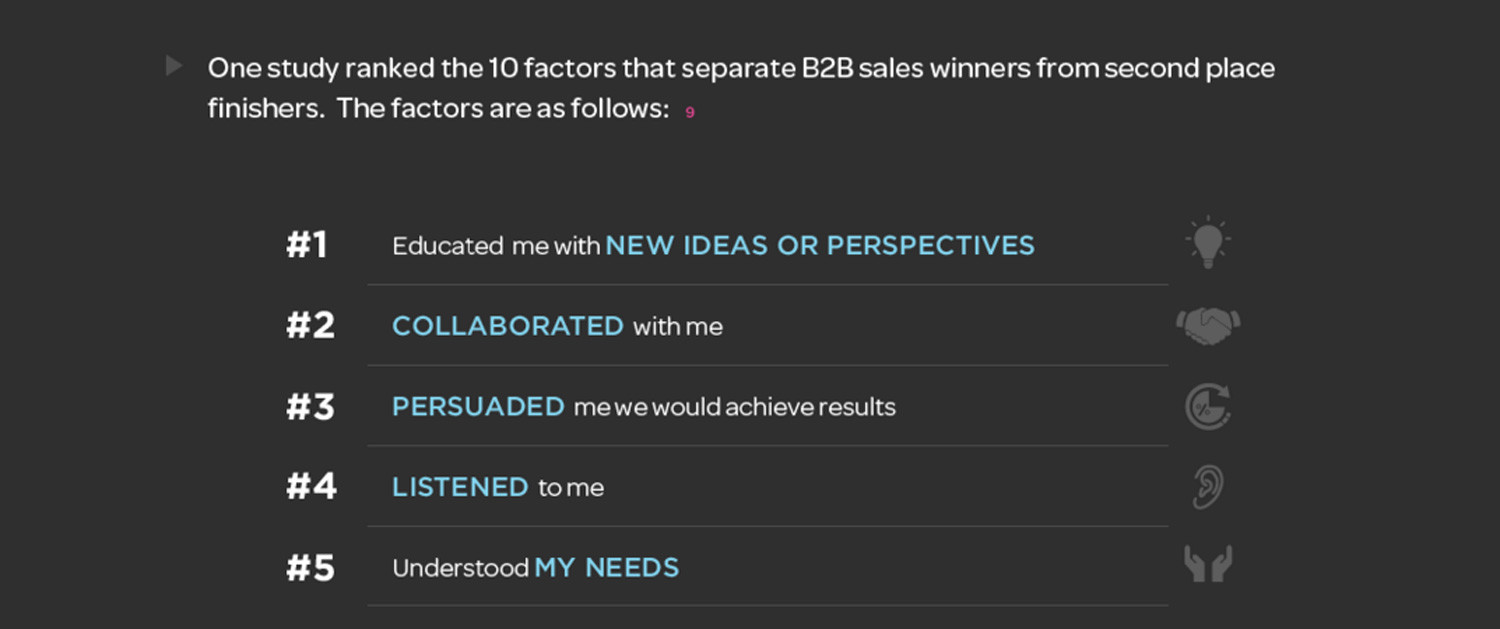The image size is (1500, 629).
Task: Click 'me we would achieve results' text
Action: tap(735, 408)
